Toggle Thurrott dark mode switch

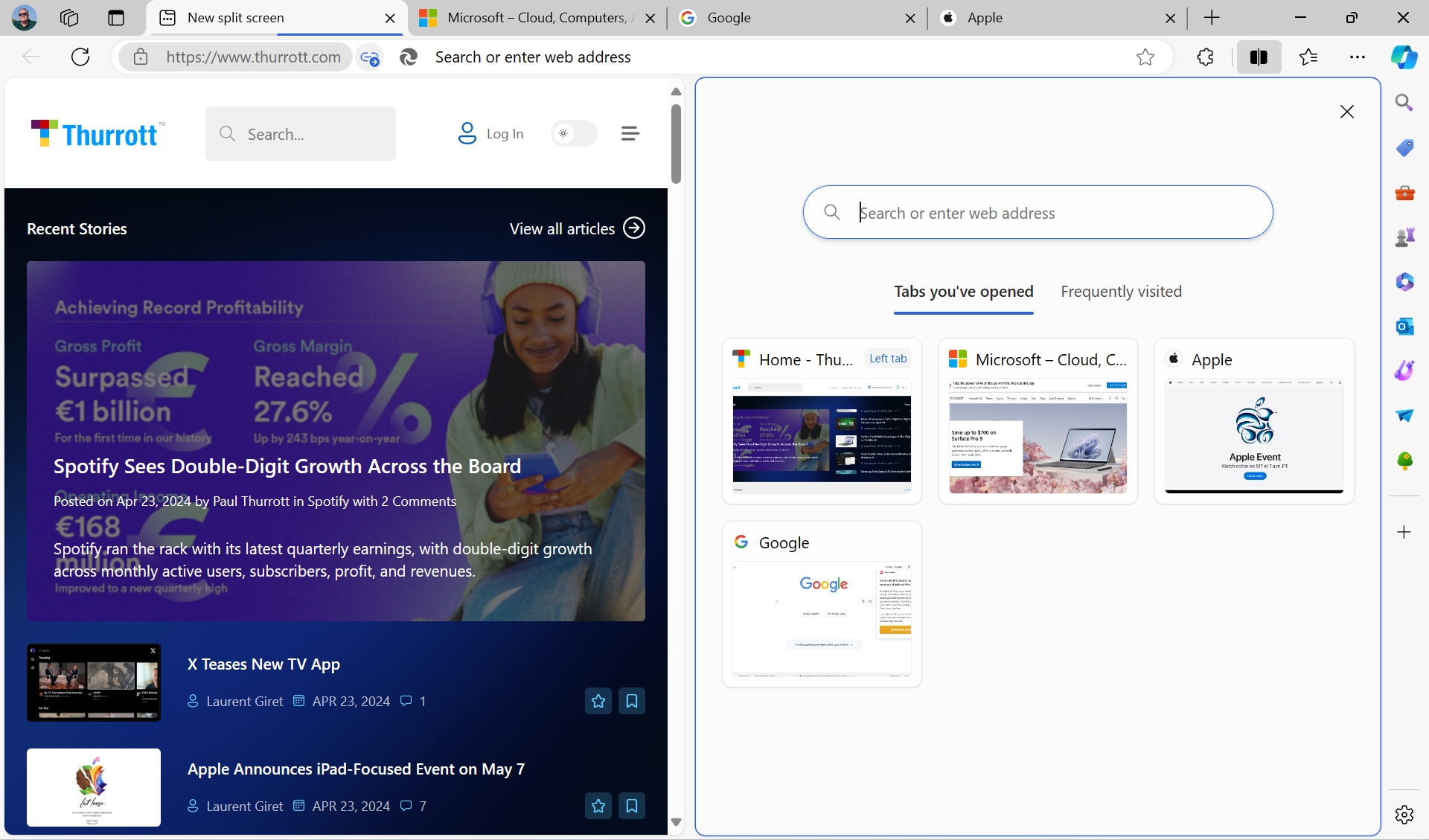573,134
